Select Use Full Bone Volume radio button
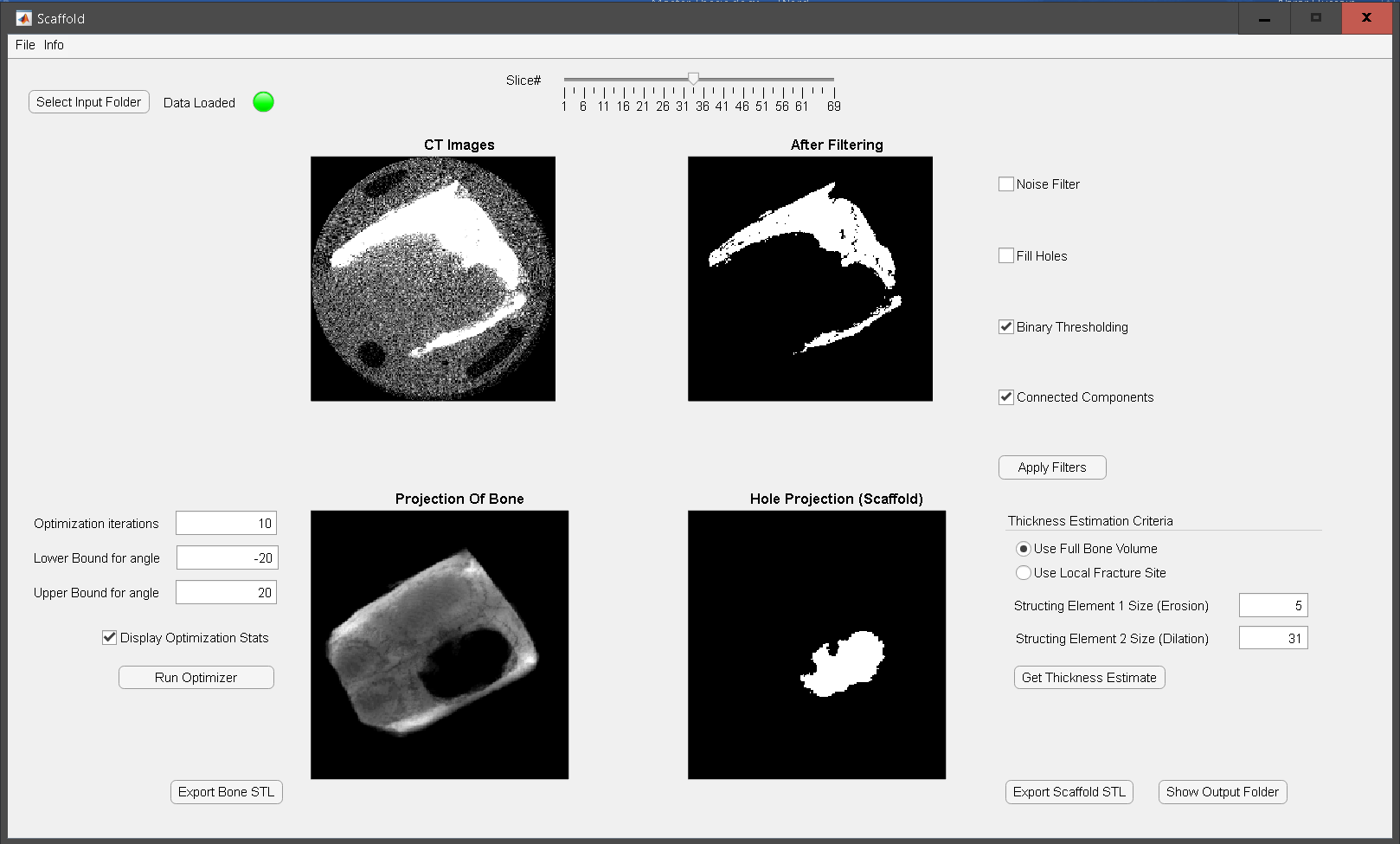Image resolution: width=1400 pixels, height=844 pixels. coord(1024,549)
